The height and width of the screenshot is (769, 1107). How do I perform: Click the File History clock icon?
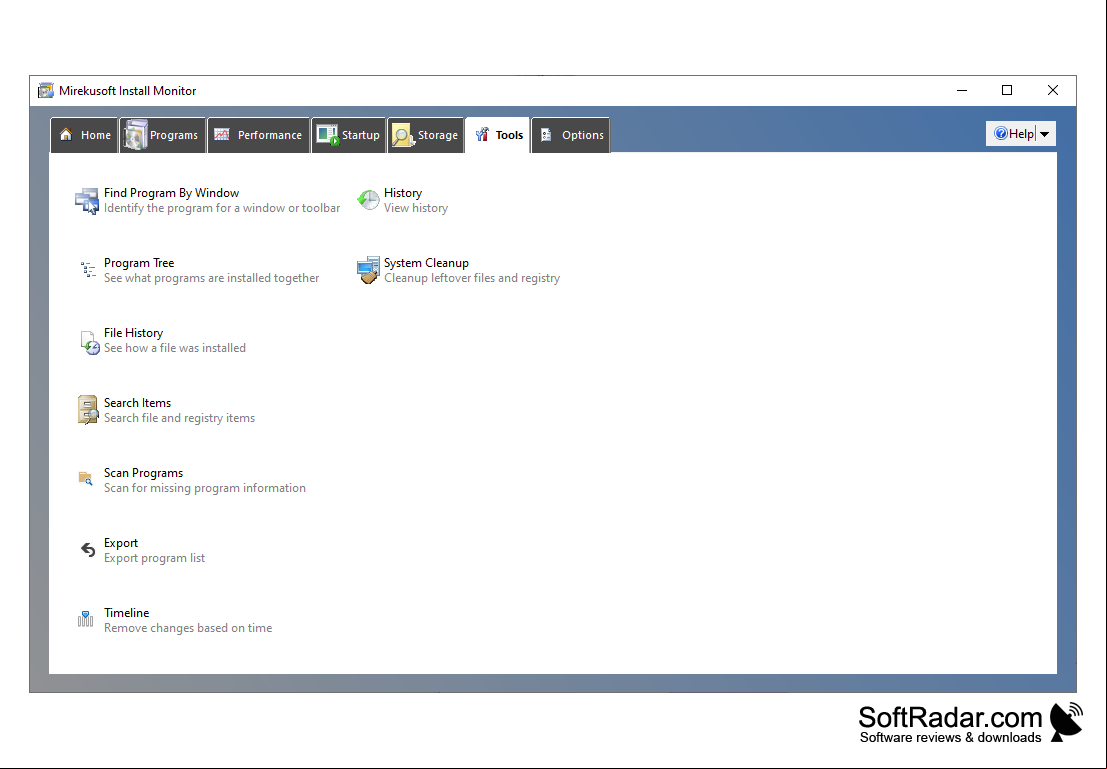click(x=89, y=342)
